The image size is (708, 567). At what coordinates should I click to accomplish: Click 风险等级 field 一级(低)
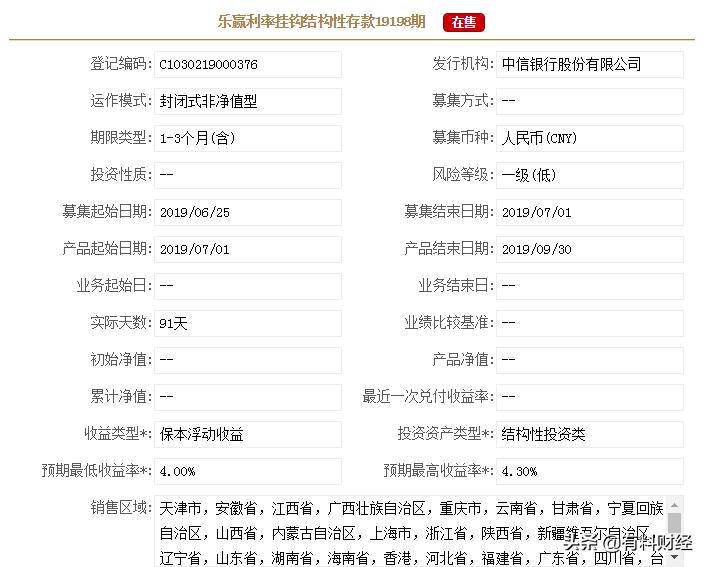590,175
